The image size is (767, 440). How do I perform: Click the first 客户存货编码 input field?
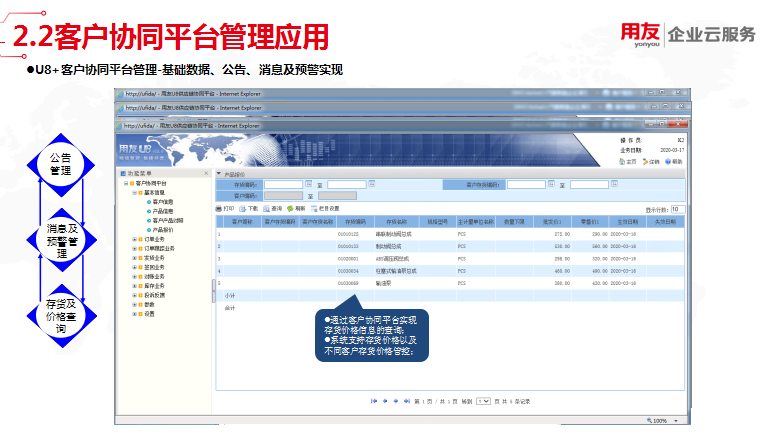(x=526, y=184)
